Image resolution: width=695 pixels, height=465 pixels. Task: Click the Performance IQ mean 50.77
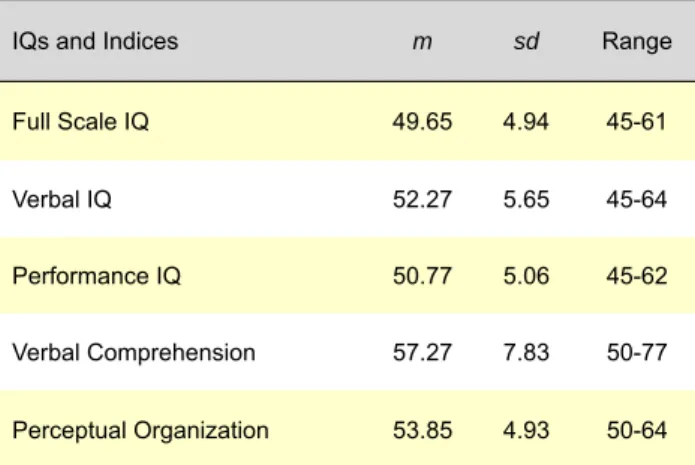[x=422, y=276]
